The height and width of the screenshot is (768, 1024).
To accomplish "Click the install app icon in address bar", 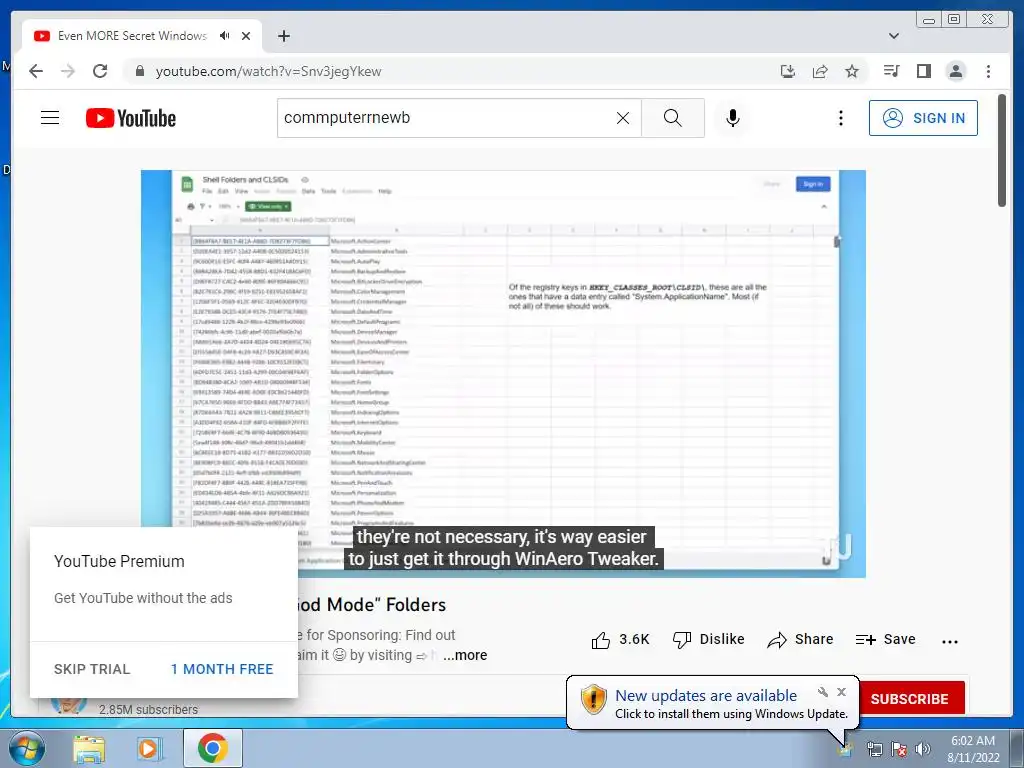I will (x=788, y=71).
